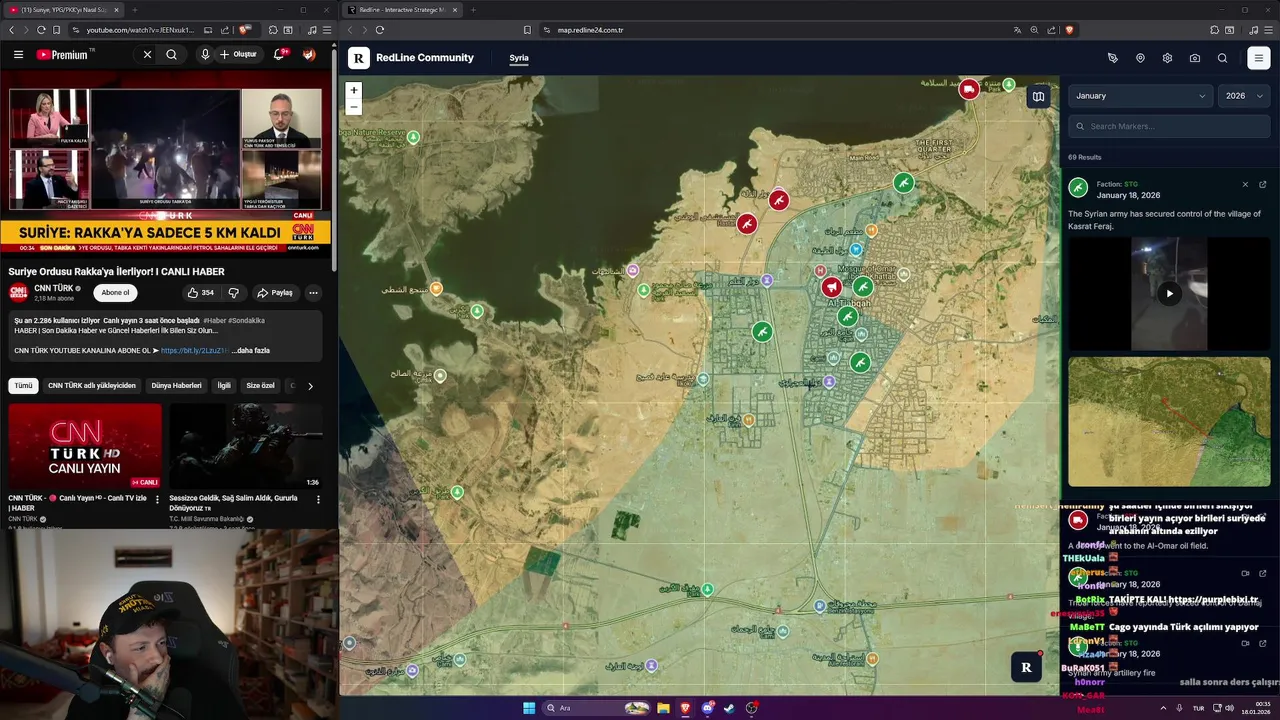The image size is (1280, 720).
Task: Close the Kasrat Feraj event card
Action: 1245,184
